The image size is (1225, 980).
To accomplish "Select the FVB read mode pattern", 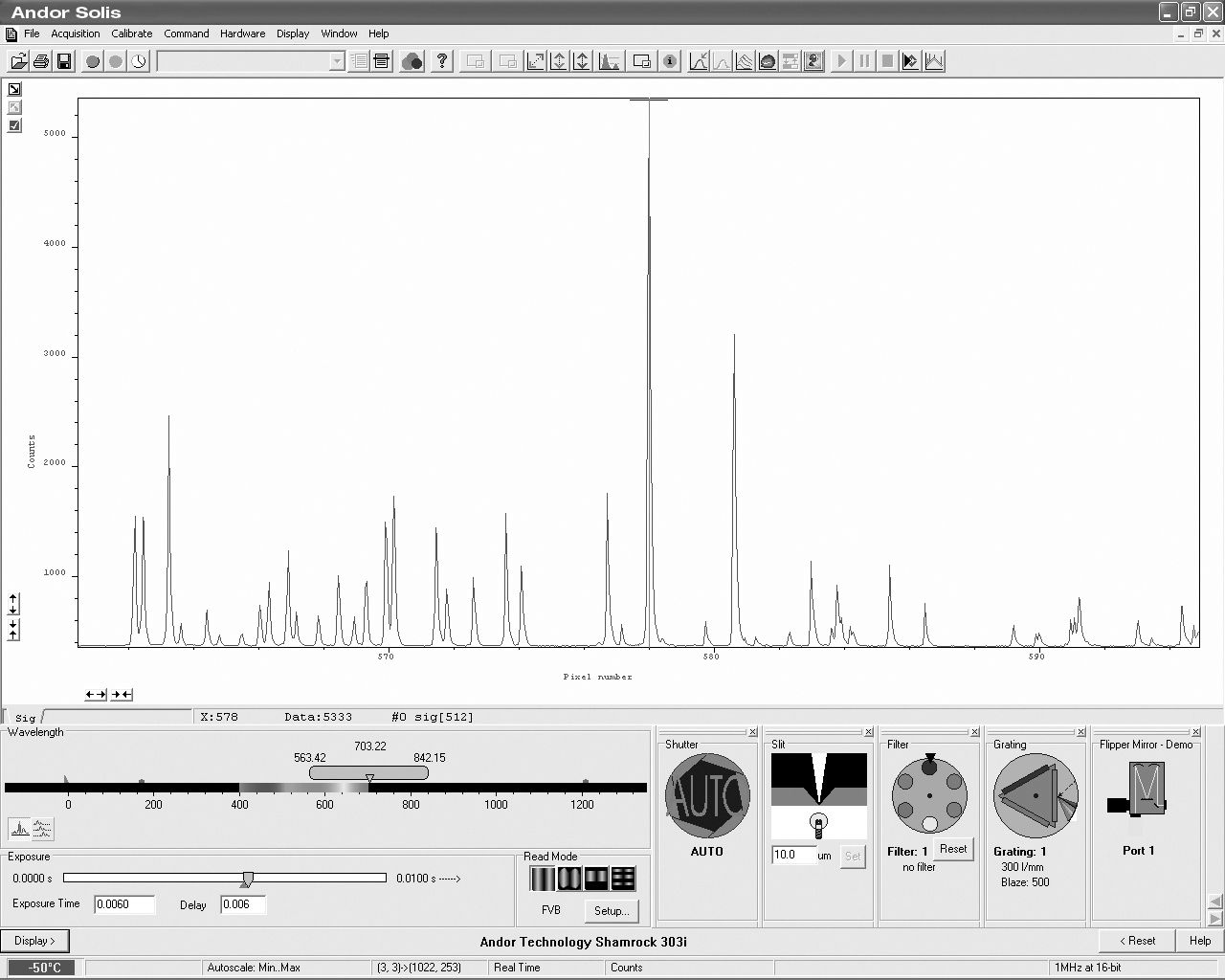I will [x=541, y=878].
